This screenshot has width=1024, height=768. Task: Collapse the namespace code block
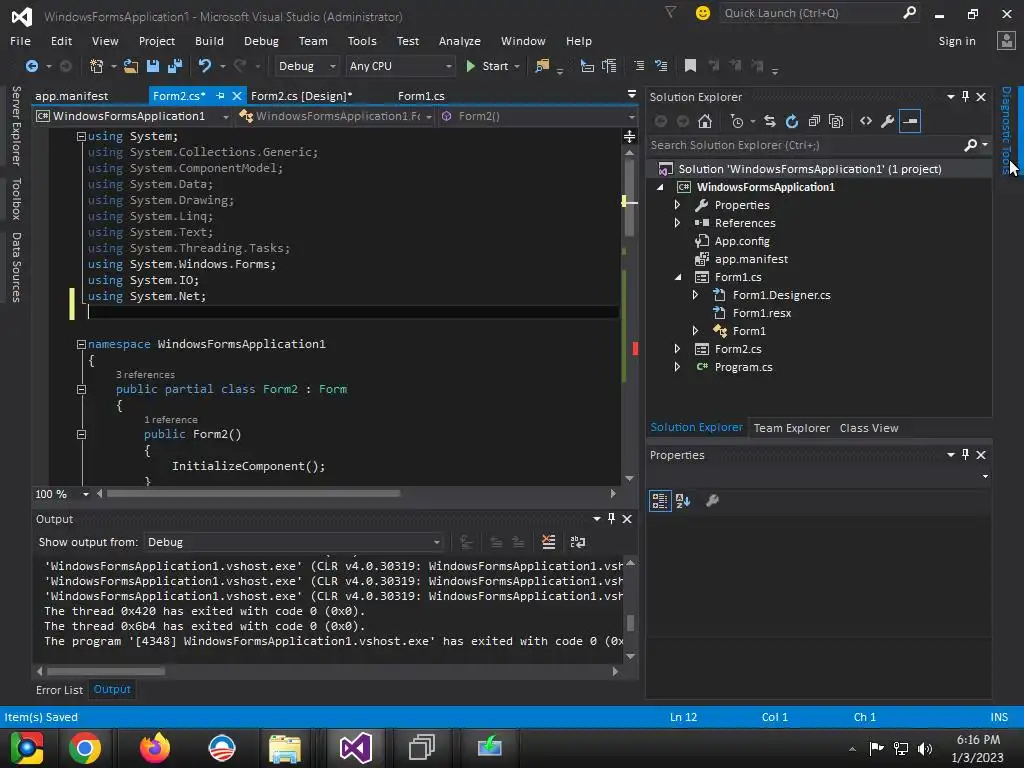(x=81, y=344)
